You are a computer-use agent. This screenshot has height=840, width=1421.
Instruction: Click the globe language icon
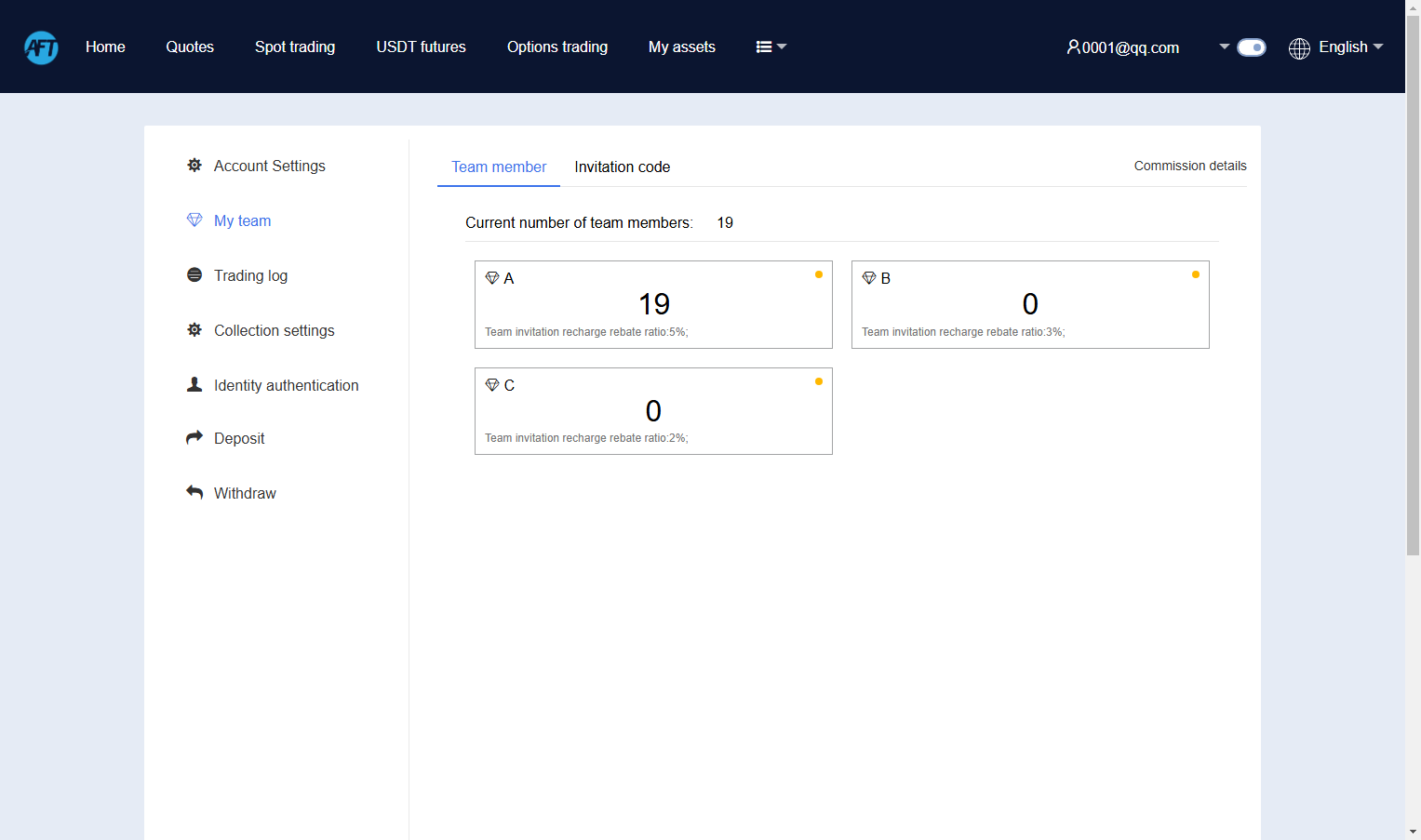point(1299,47)
